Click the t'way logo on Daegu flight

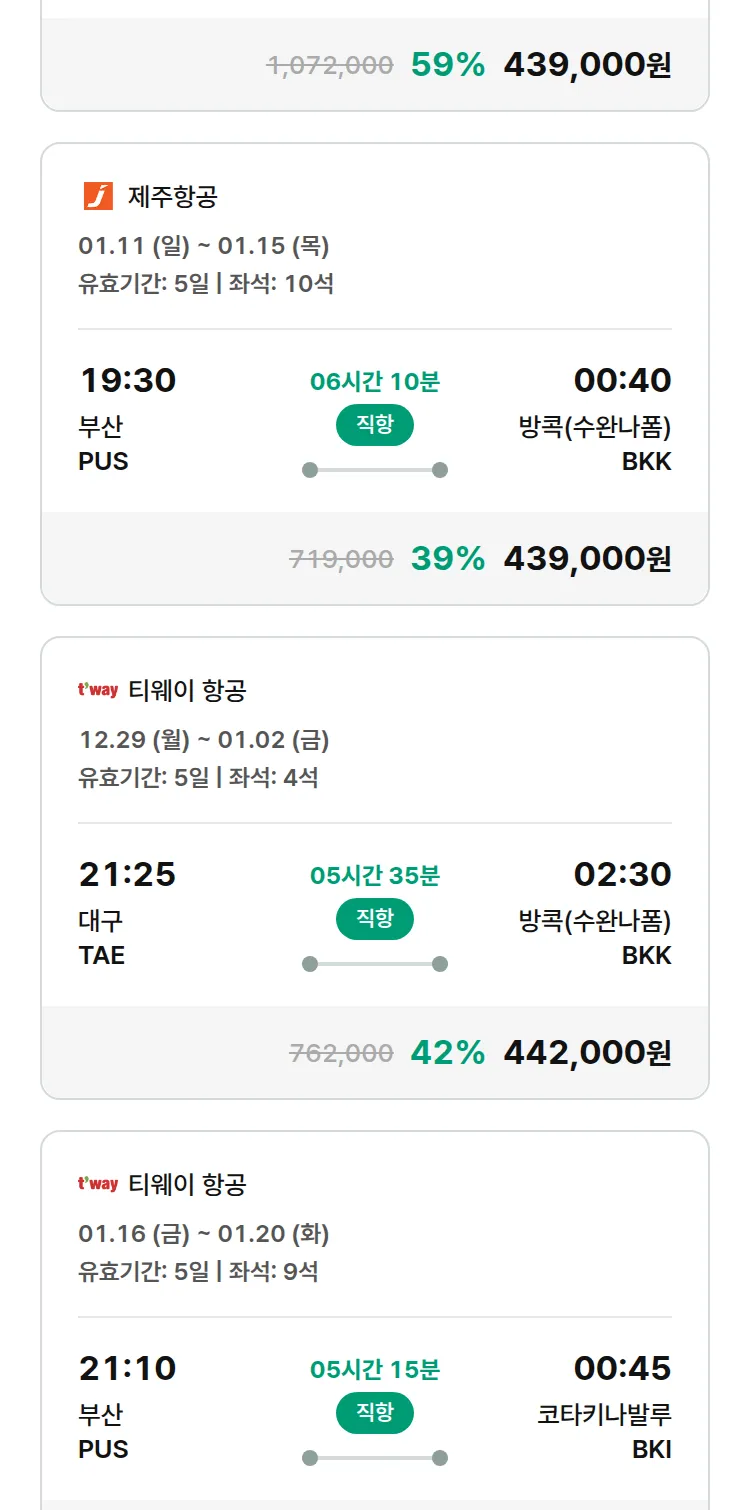(98, 690)
